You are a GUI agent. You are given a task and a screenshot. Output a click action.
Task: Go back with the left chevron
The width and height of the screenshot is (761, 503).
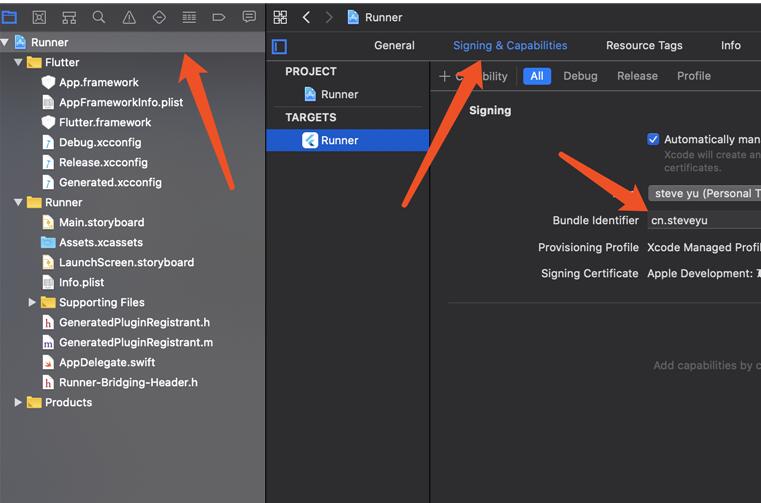click(306, 17)
